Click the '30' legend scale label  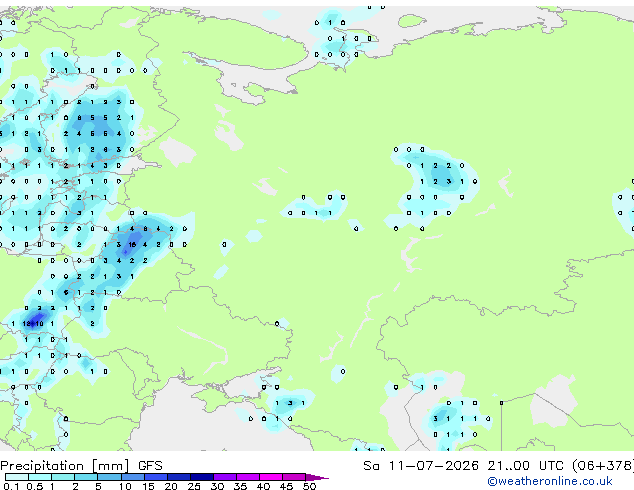(217, 486)
